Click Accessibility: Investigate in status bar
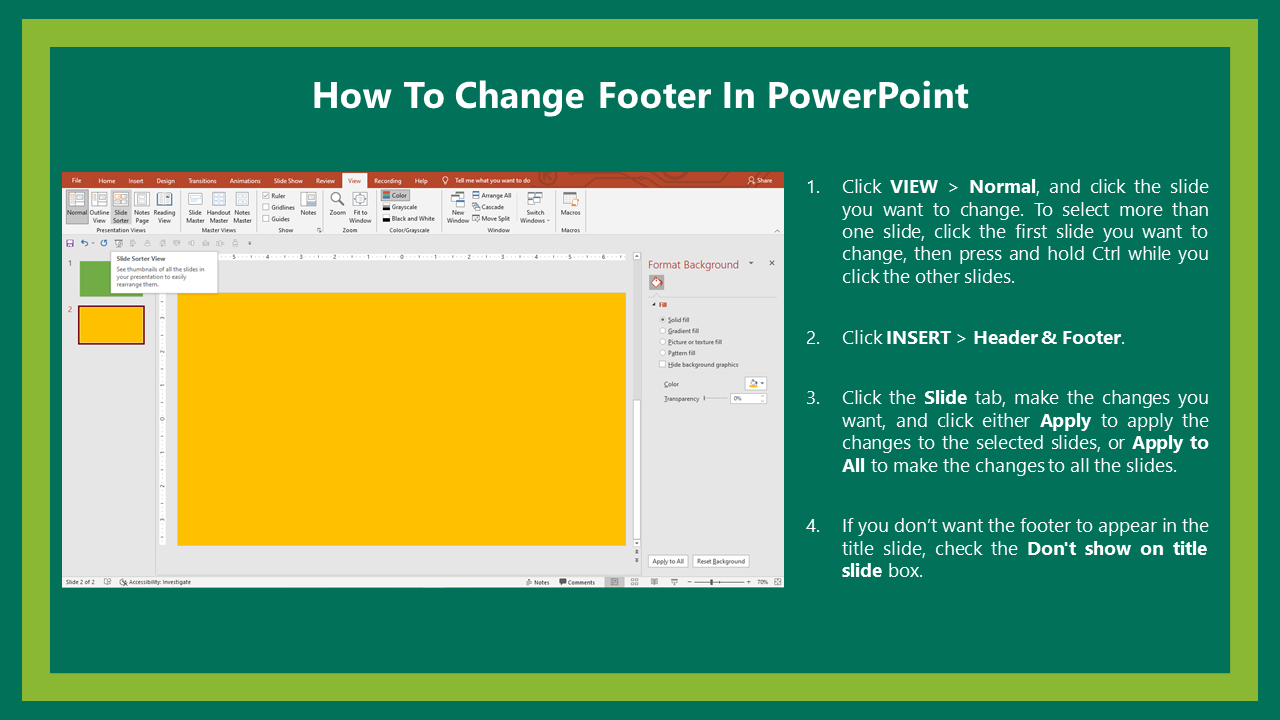The image size is (1280, 720). (155, 582)
